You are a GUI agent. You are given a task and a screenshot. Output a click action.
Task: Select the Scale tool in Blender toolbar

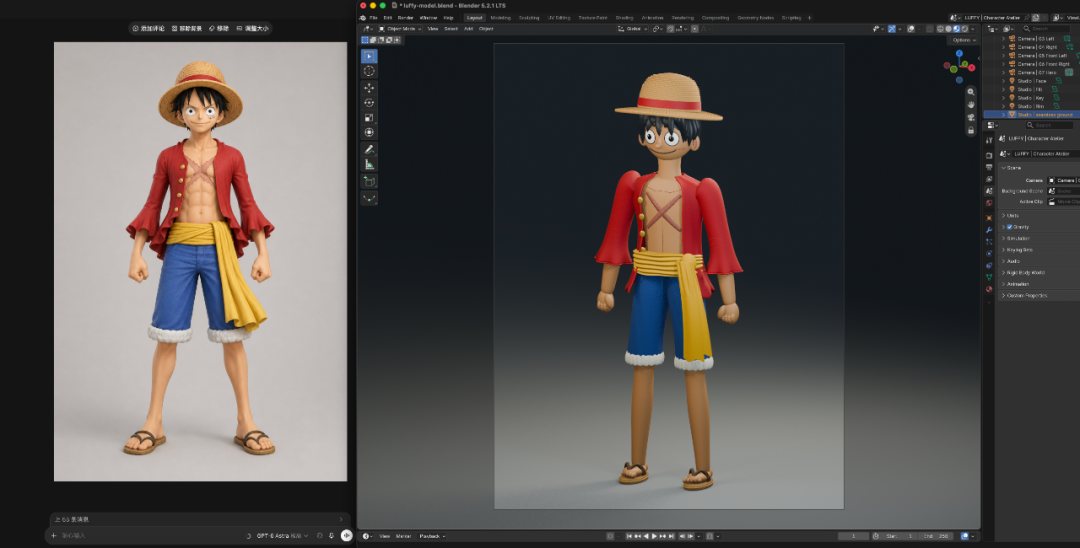pos(369,118)
